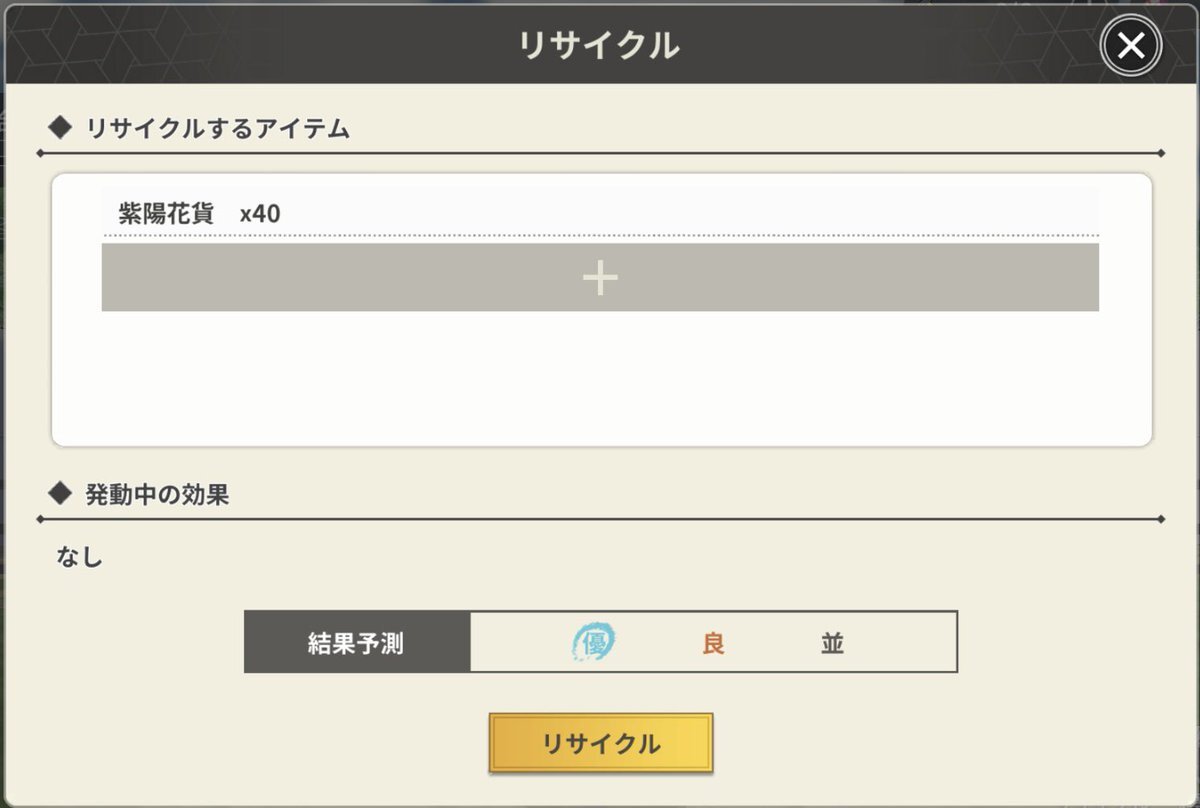The image size is (1200, 808).
Task: Click the リサイクルするアイテム section heading
Action: (218, 128)
